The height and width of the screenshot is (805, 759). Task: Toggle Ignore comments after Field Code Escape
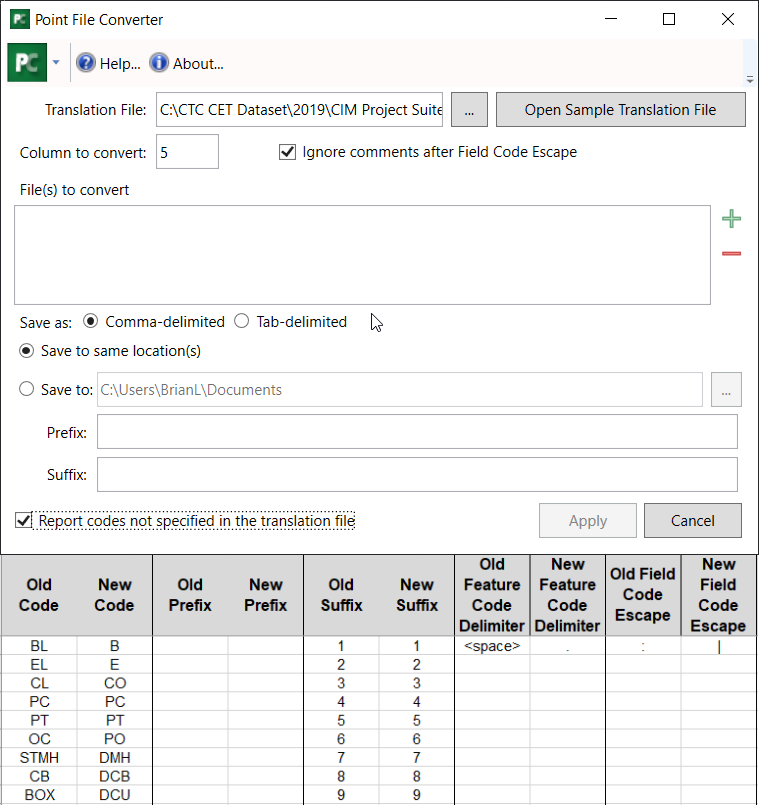click(x=288, y=152)
